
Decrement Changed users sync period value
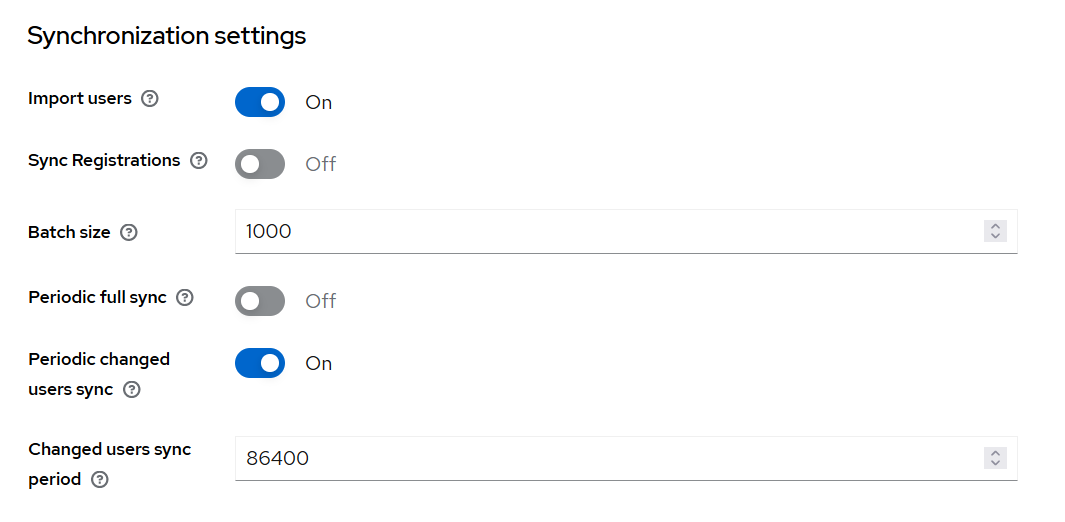[x=995, y=464]
